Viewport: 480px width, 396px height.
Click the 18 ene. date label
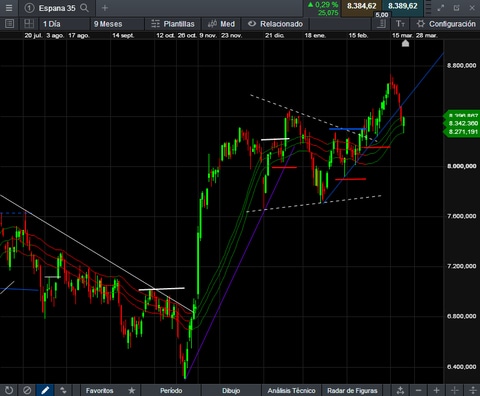(315, 35)
